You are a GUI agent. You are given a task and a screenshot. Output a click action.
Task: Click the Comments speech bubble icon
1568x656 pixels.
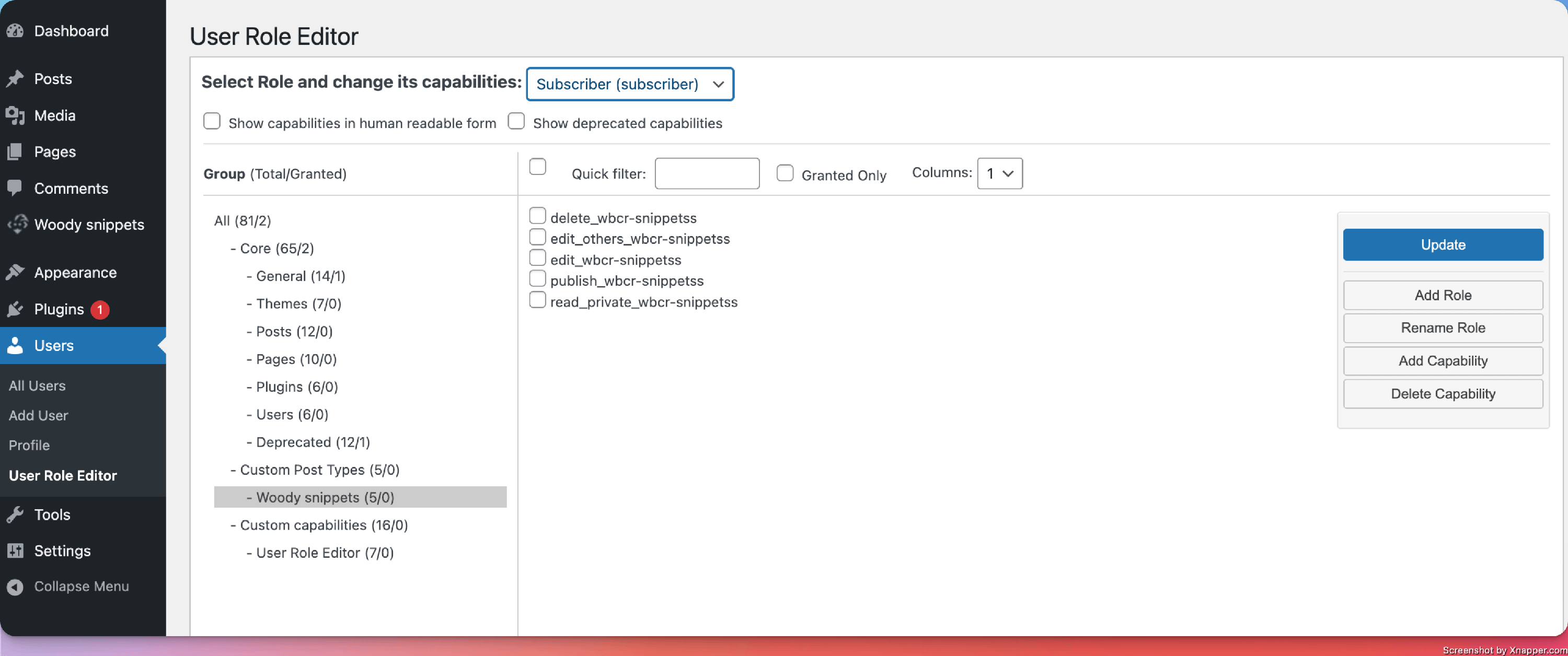point(15,188)
